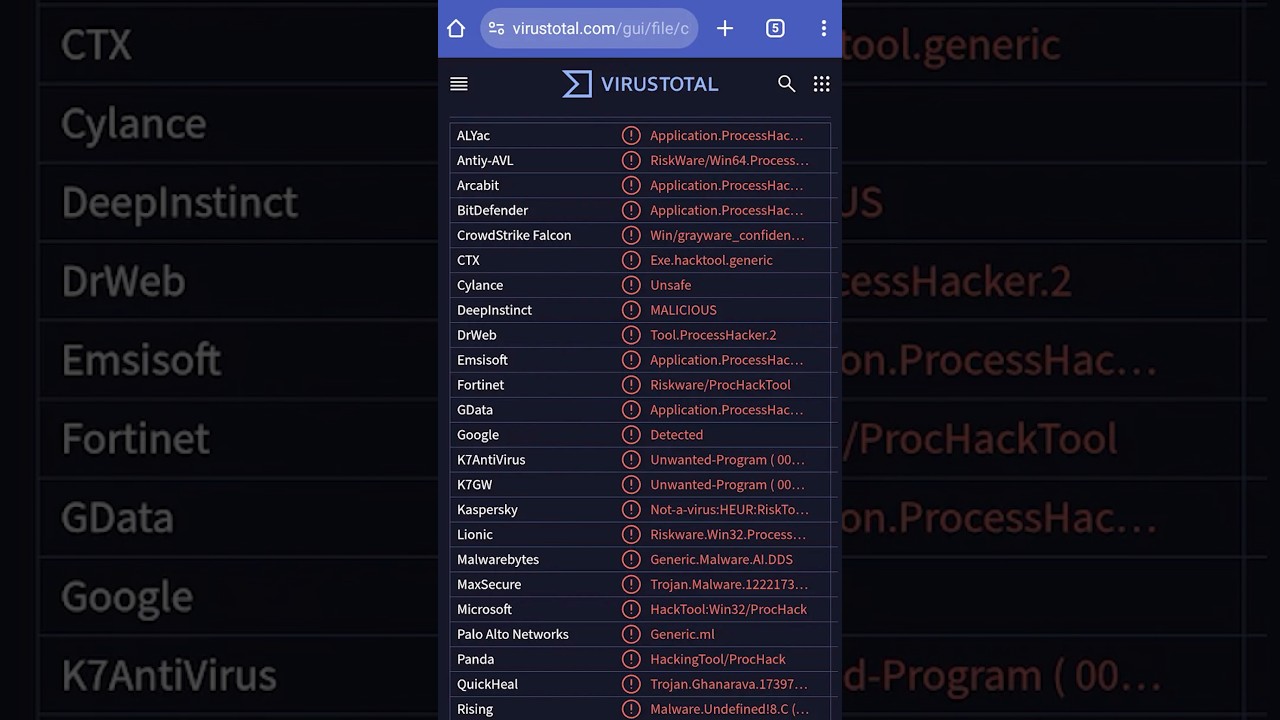The image size is (1280, 720).
Task: Click the Exe.hacktool.generic result text
Action: (x=711, y=260)
